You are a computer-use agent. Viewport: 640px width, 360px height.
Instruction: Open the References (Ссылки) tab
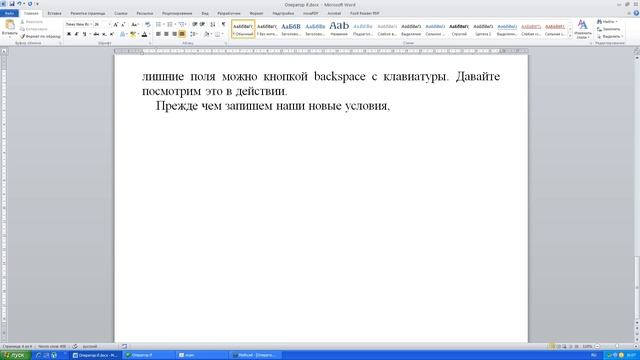(121, 13)
